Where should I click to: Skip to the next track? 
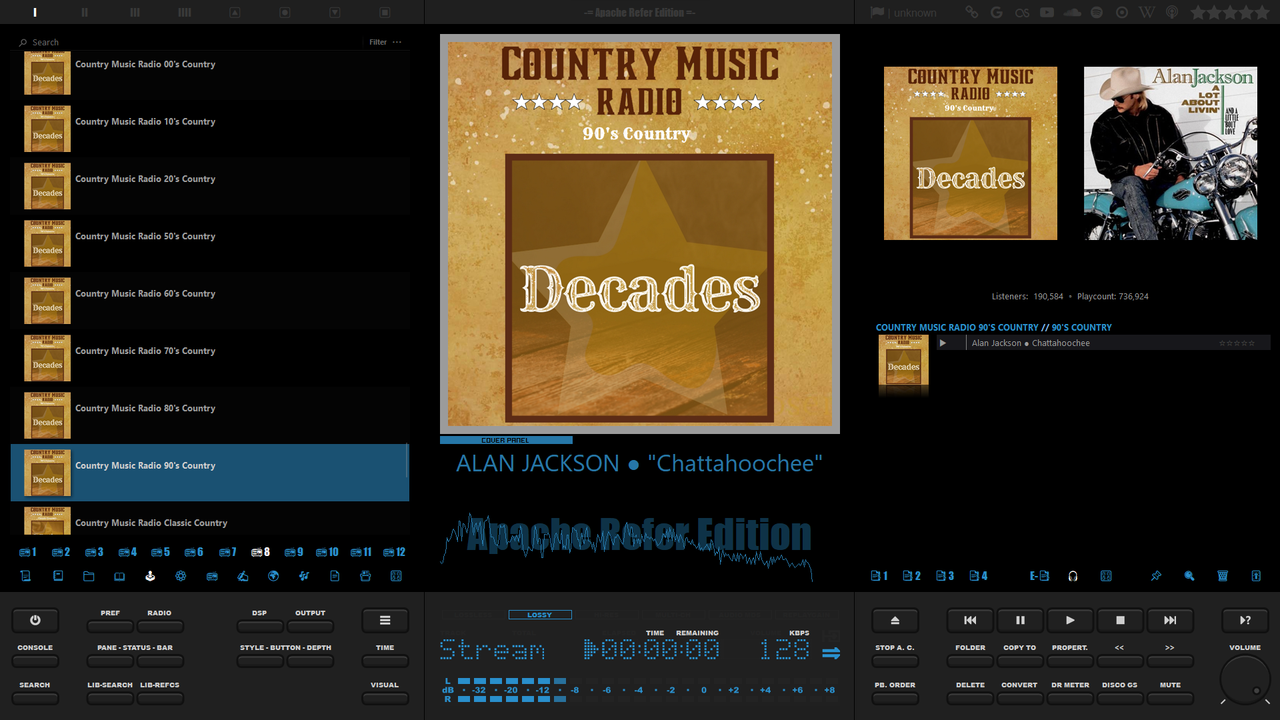coord(1170,620)
